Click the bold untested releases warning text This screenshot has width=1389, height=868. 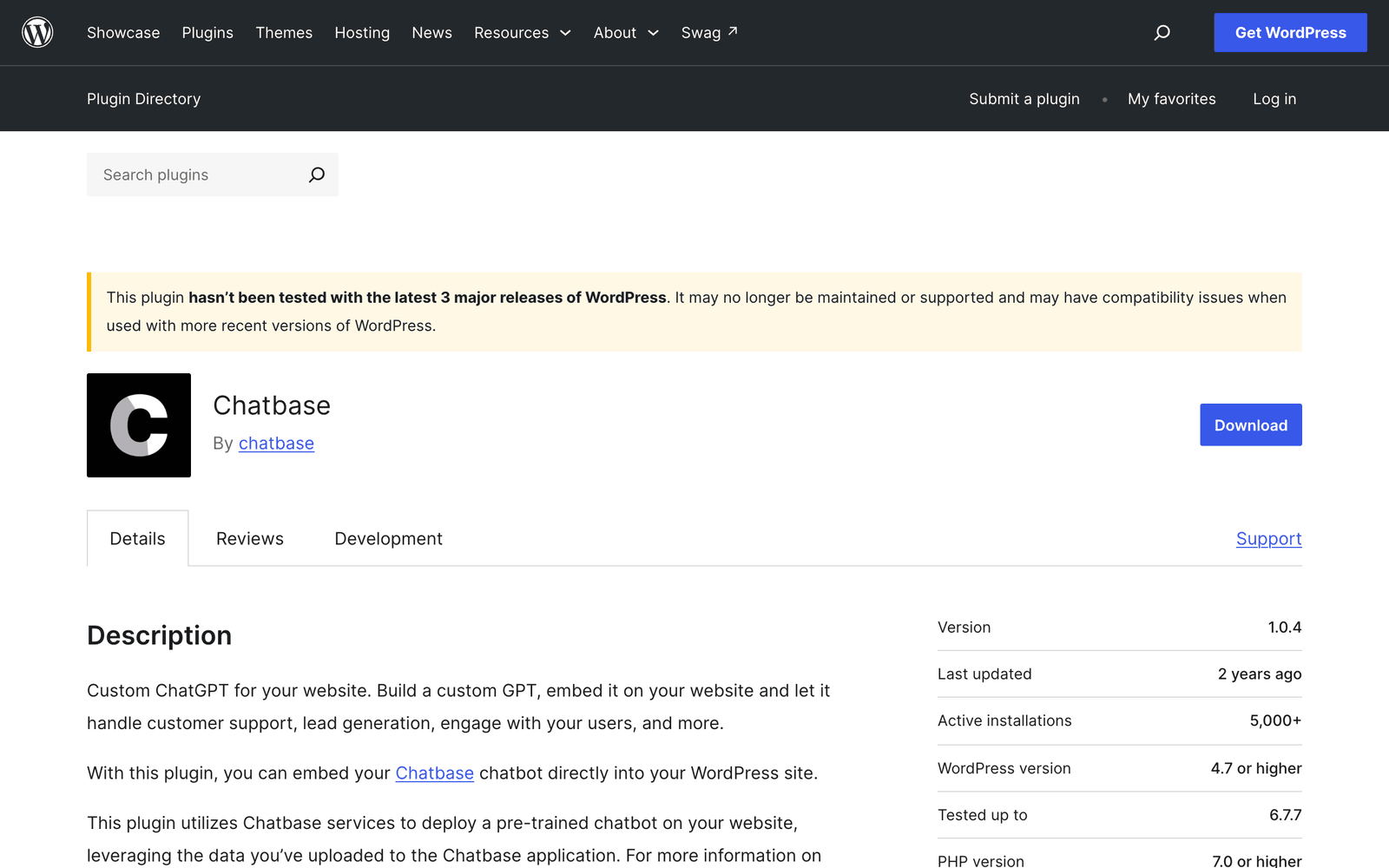427,297
